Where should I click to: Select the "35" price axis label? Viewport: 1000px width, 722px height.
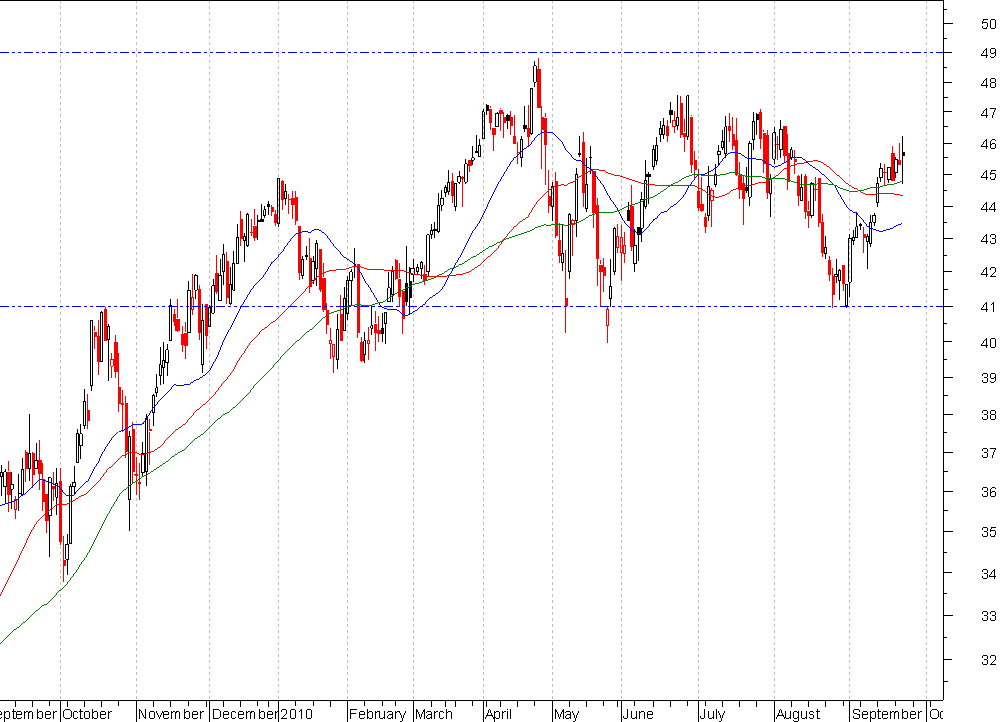989,532
